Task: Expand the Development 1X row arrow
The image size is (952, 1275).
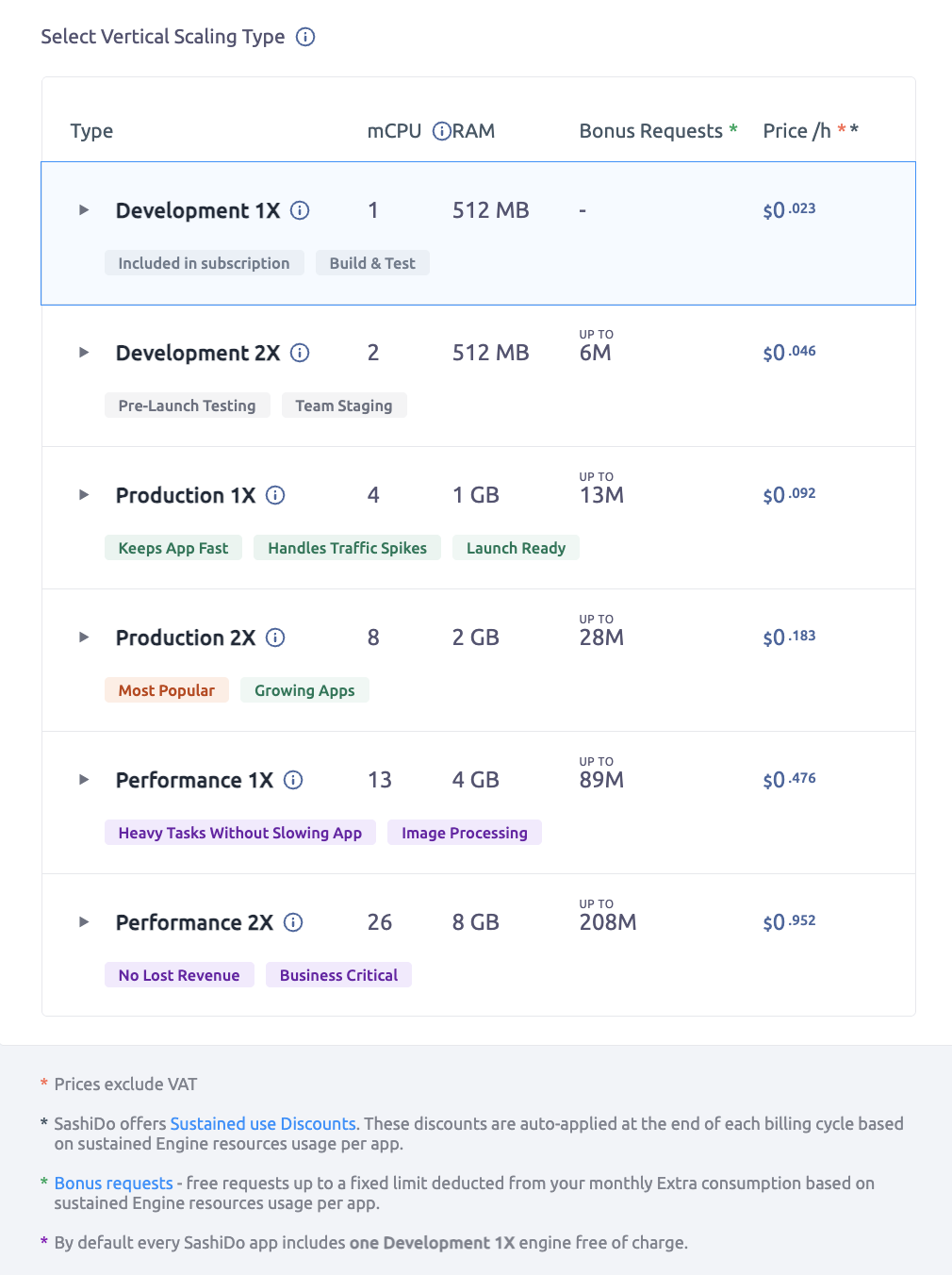Action: coord(84,210)
